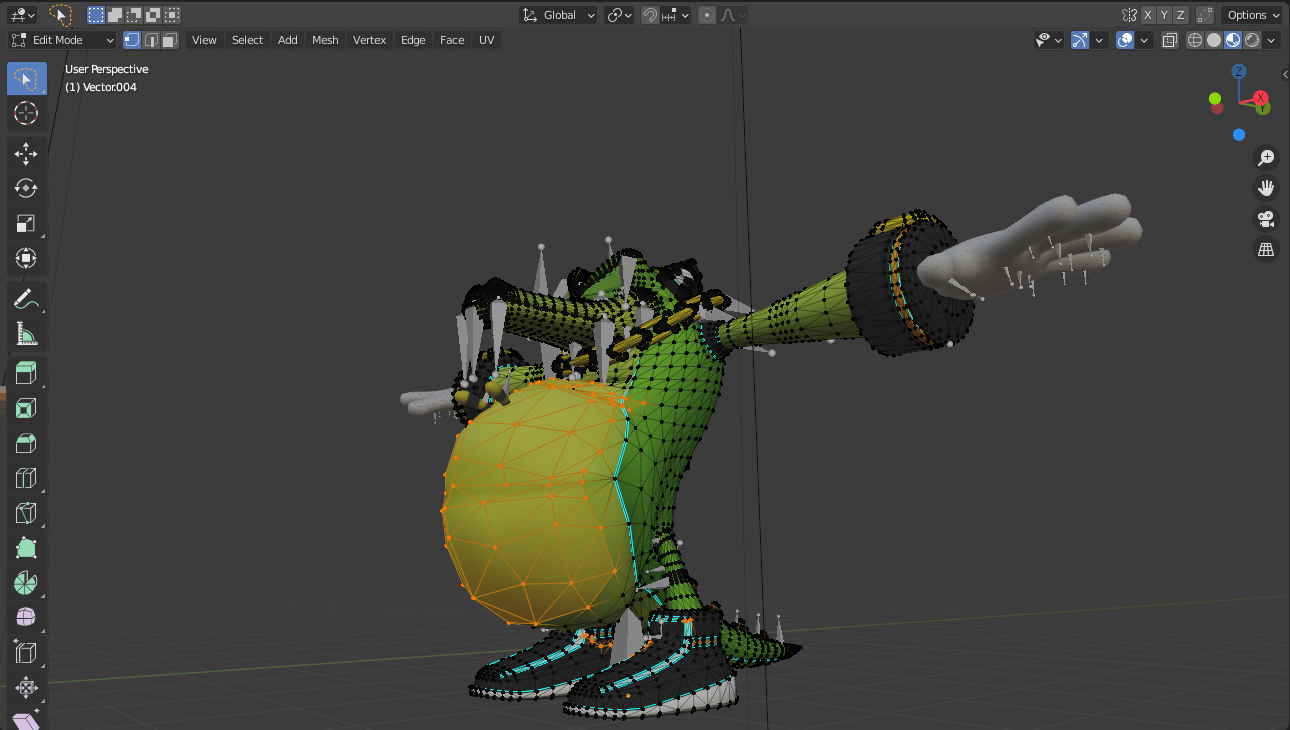
Task: Open the Vertex menu
Action: [369, 40]
